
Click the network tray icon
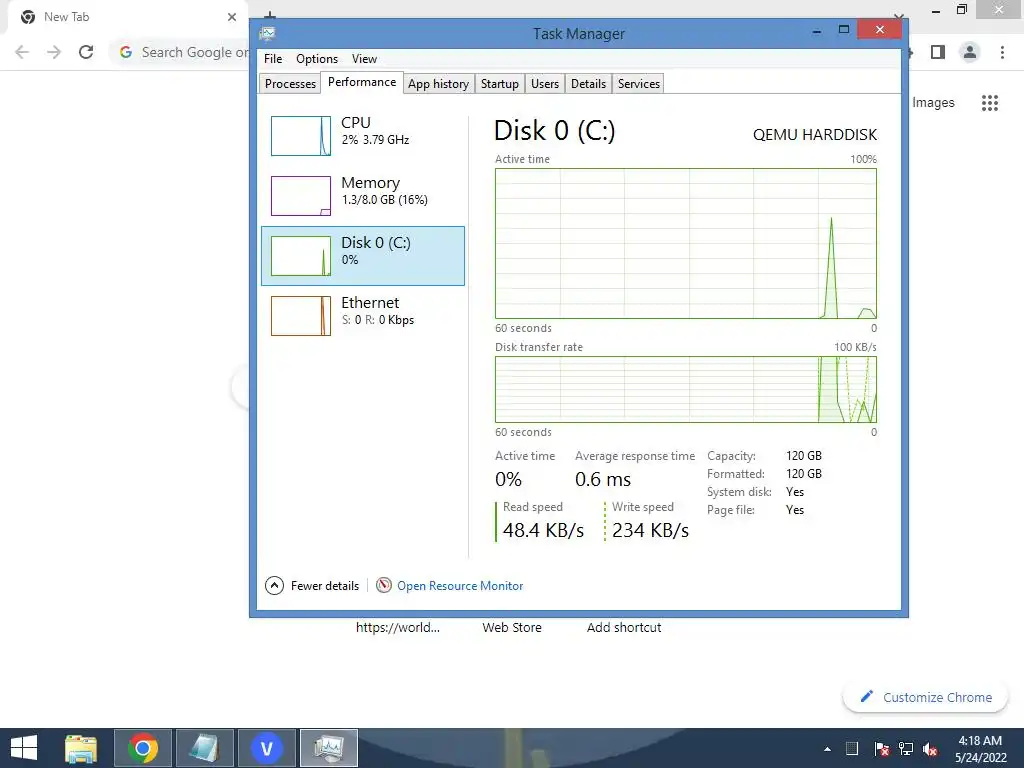[906, 749]
